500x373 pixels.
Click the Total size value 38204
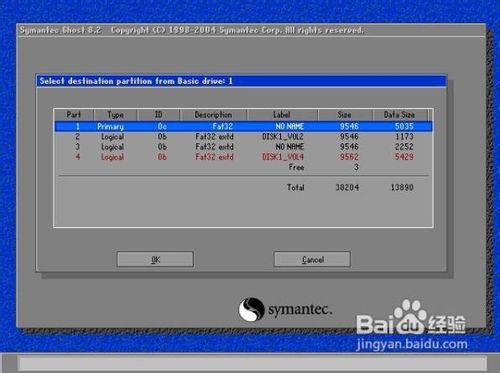coord(347,187)
